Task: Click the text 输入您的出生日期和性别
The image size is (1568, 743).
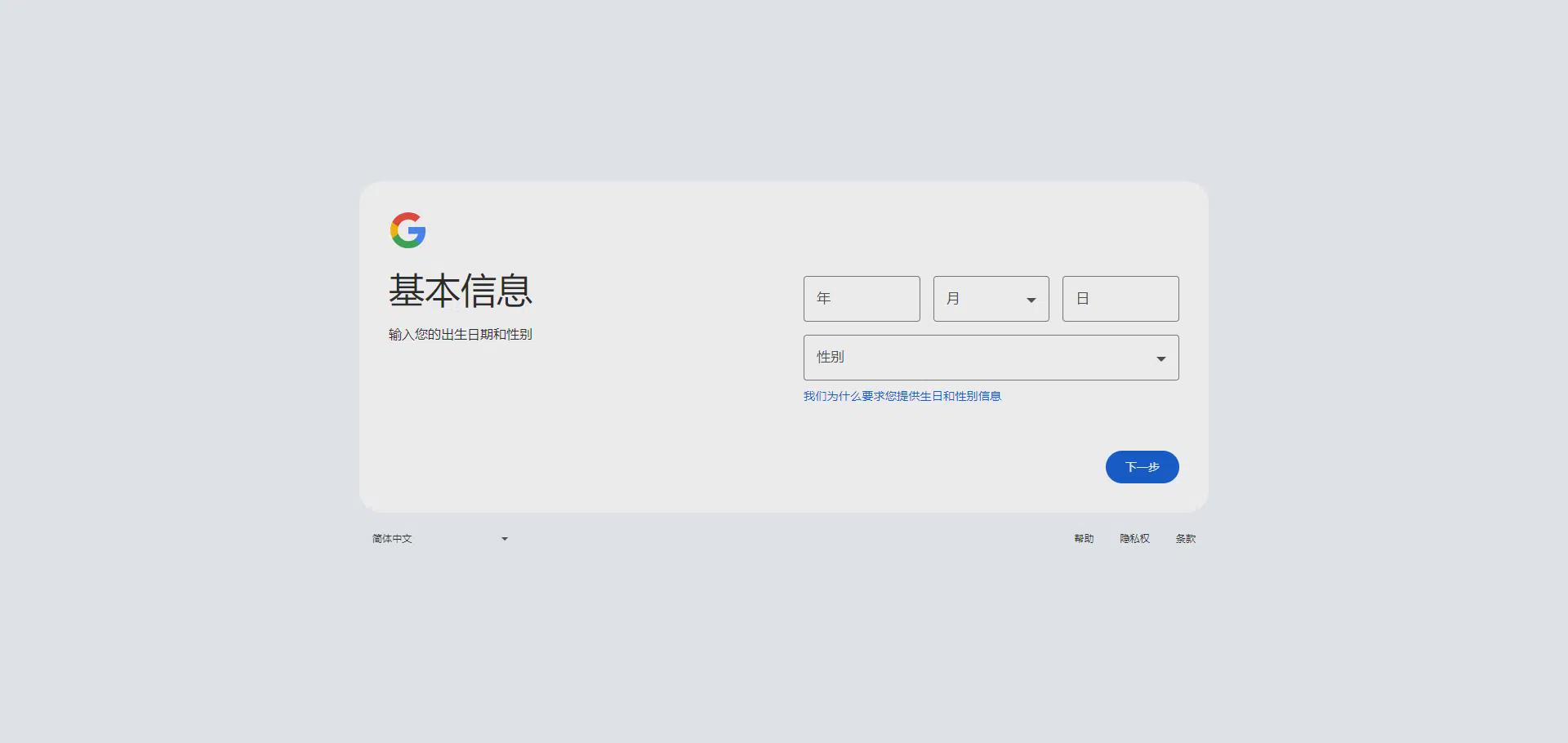Action: click(x=461, y=335)
